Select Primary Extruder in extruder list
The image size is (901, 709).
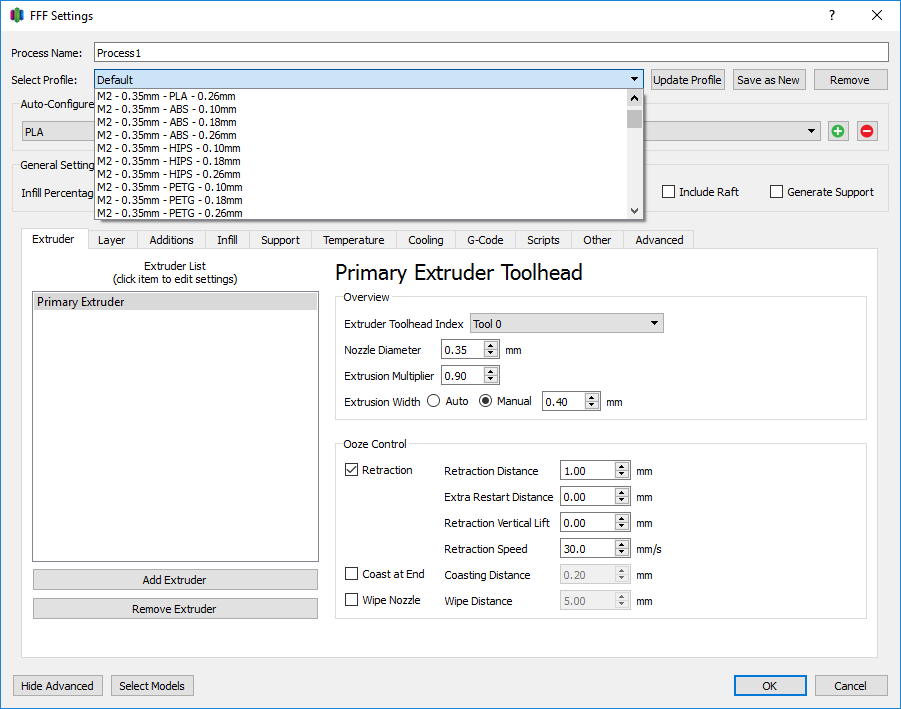coord(81,302)
